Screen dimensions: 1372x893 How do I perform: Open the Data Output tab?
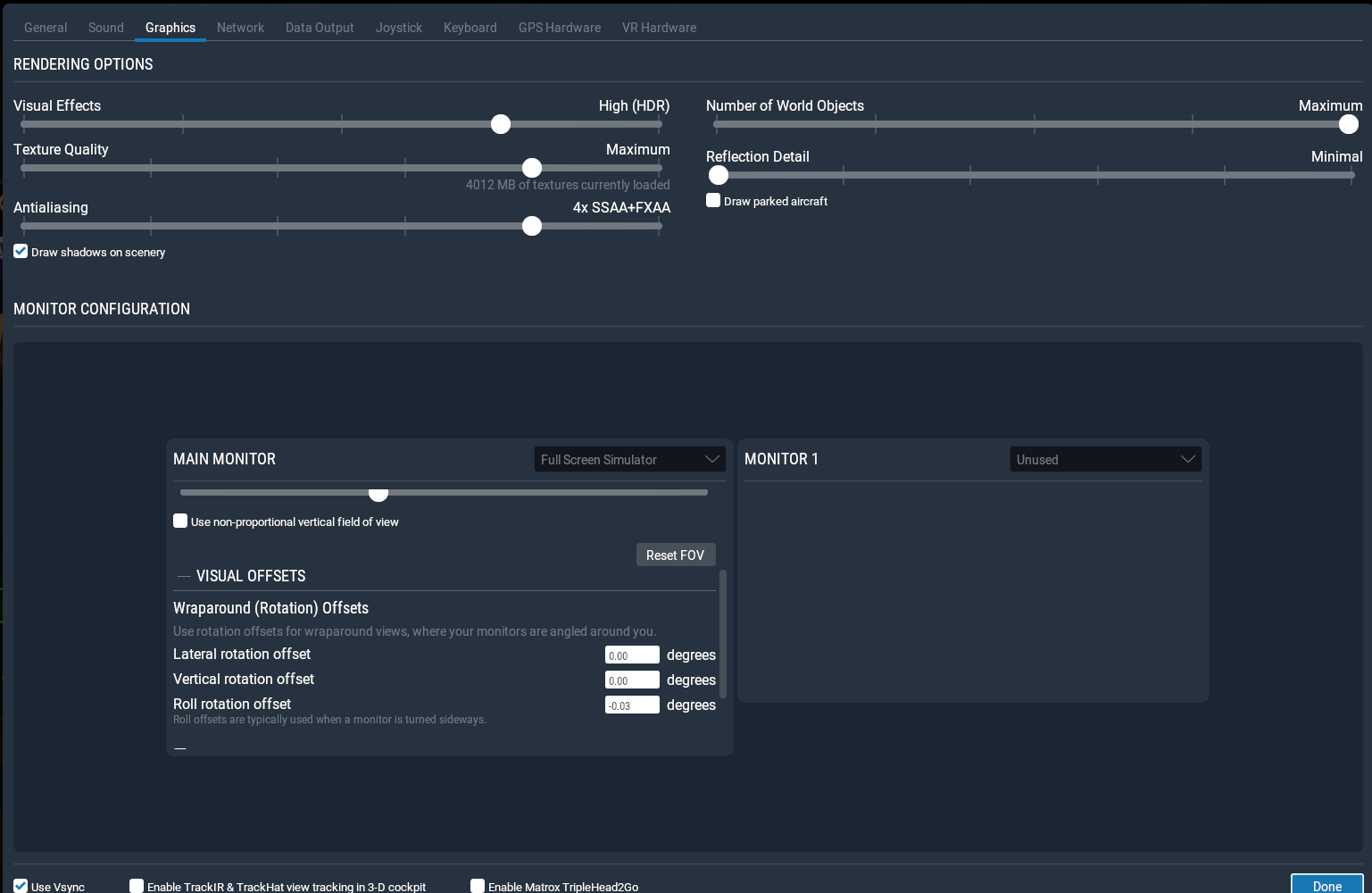pyautogui.click(x=319, y=27)
